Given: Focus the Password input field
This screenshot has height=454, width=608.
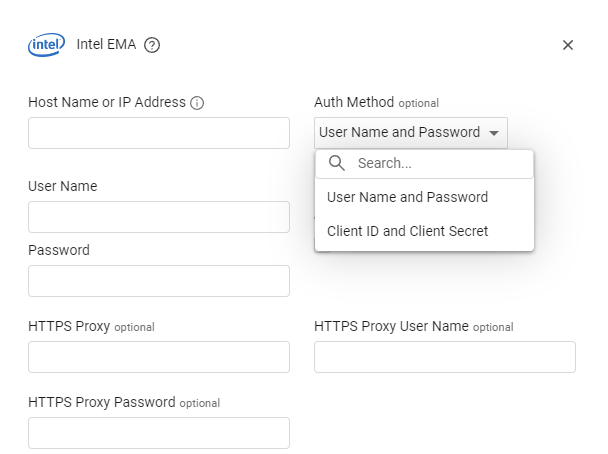Looking at the screenshot, I should (159, 281).
